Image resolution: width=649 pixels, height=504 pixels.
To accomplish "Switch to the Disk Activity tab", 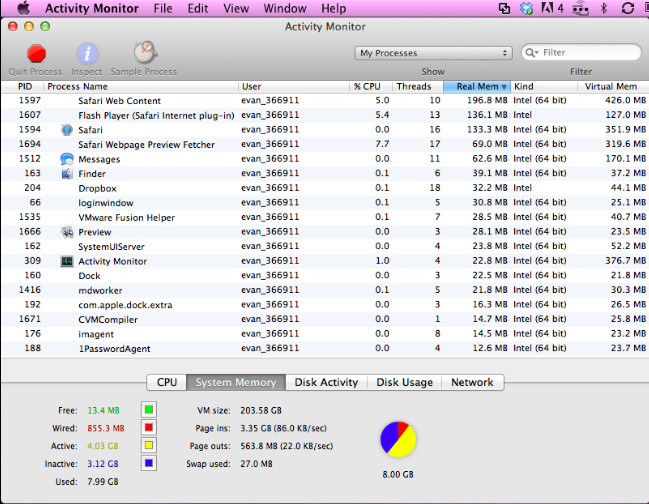I will pyautogui.click(x=326, y=382).
